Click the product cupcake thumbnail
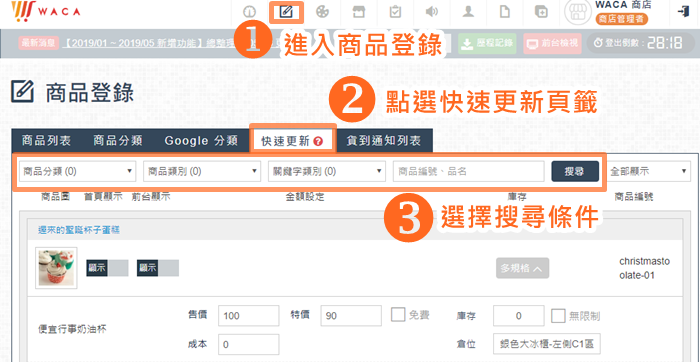The width and height of the screenshot is (700, 362). tap(56, 268)
